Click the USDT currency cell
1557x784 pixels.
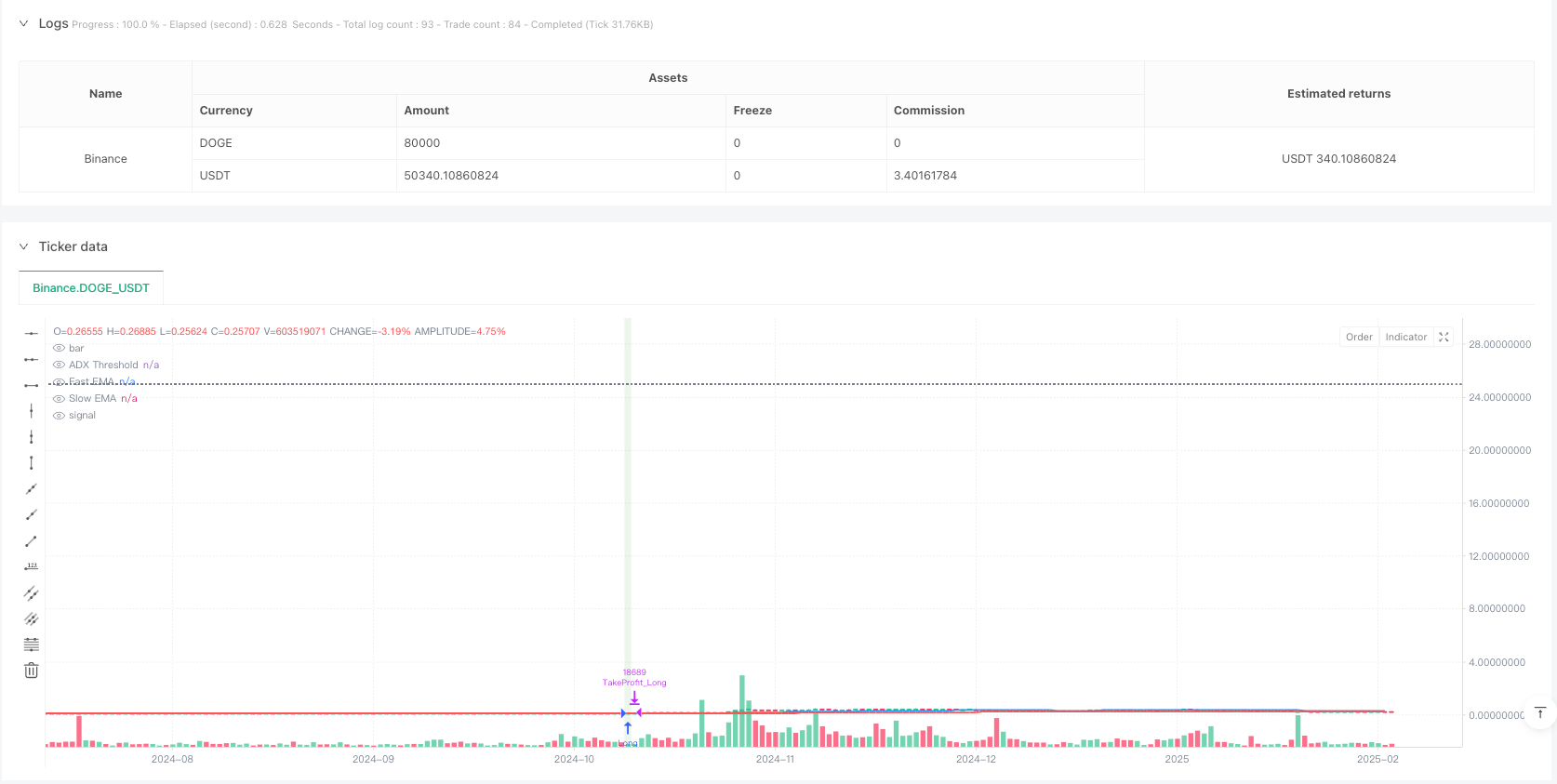tap(294, 176)
